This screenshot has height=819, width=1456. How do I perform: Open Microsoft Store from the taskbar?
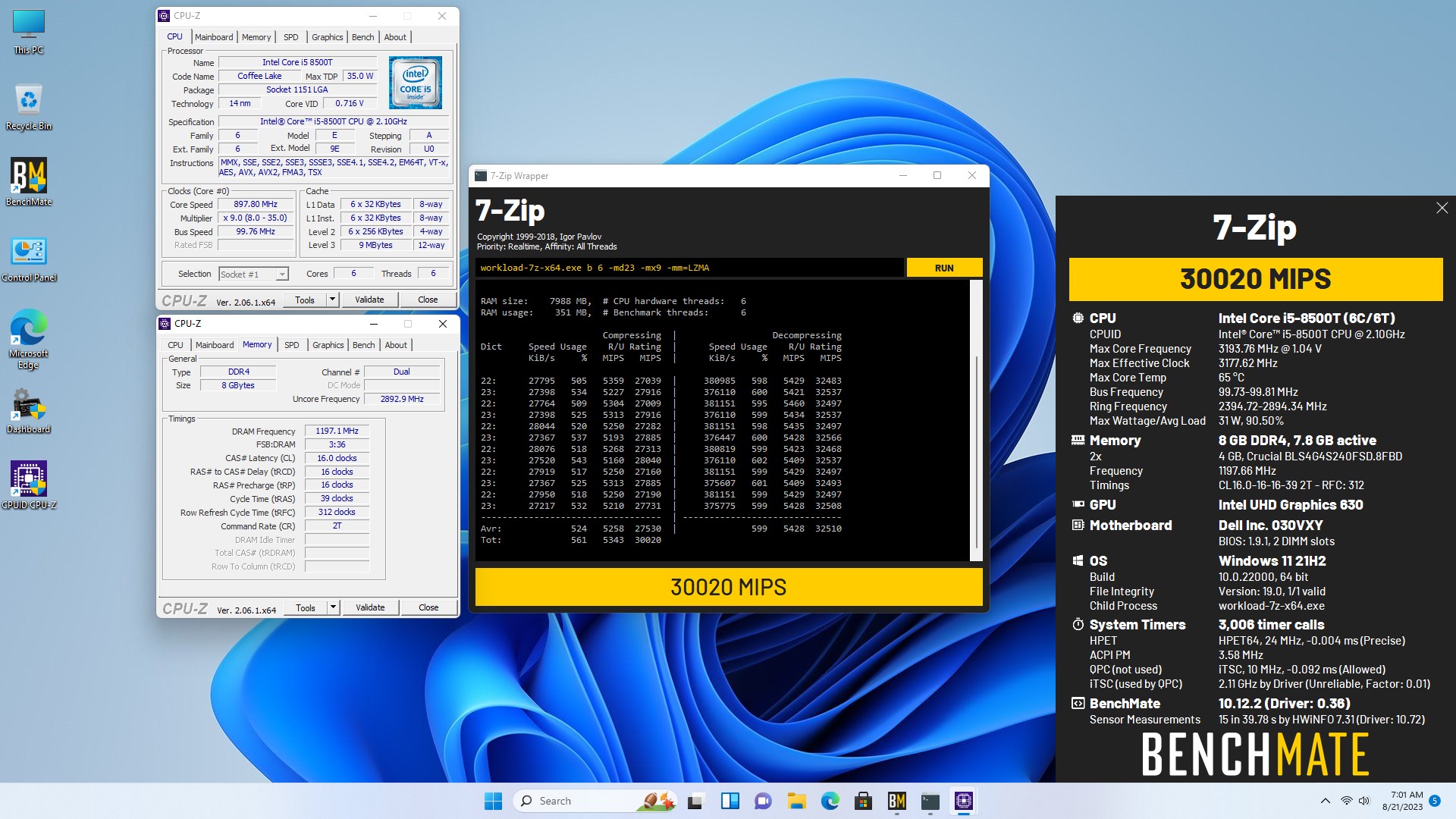click(x=863, y=801)
